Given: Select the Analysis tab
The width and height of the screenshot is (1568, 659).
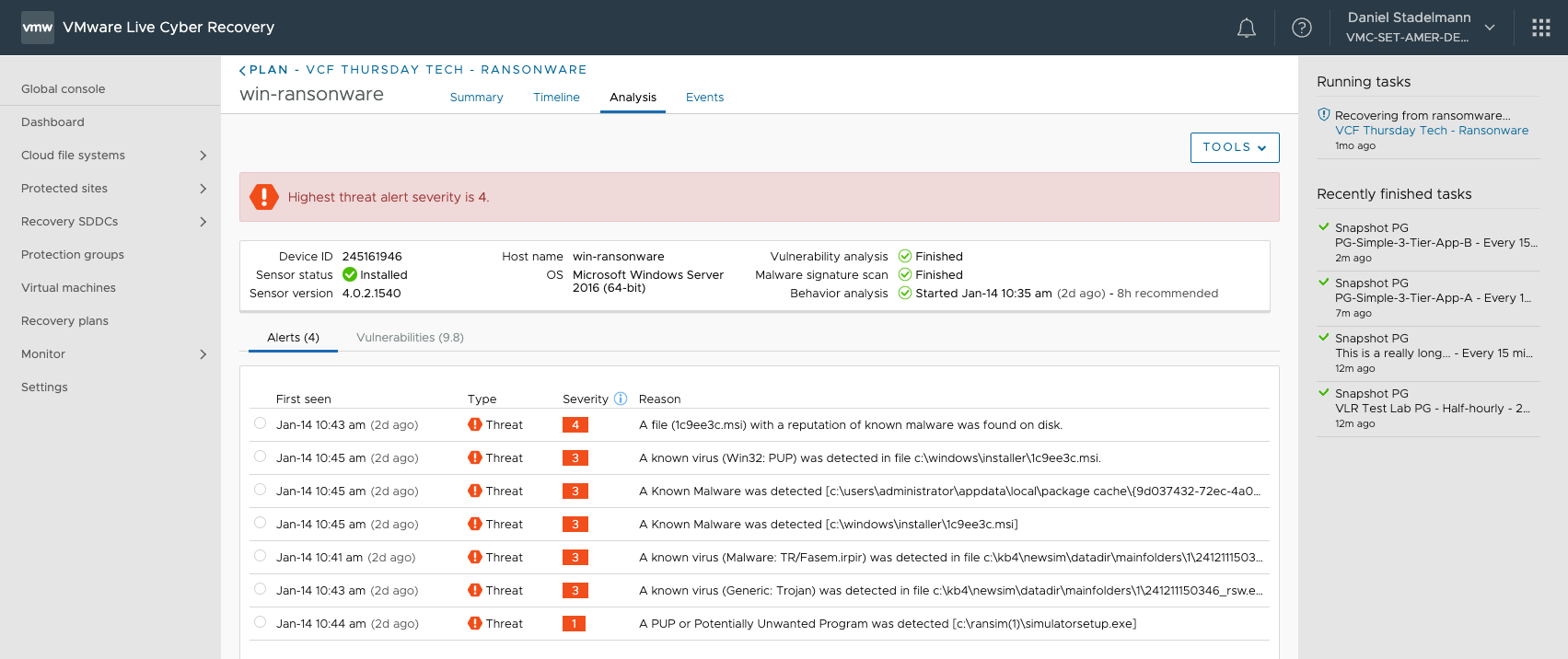Looking at the screenshot, I should point(633,98).
